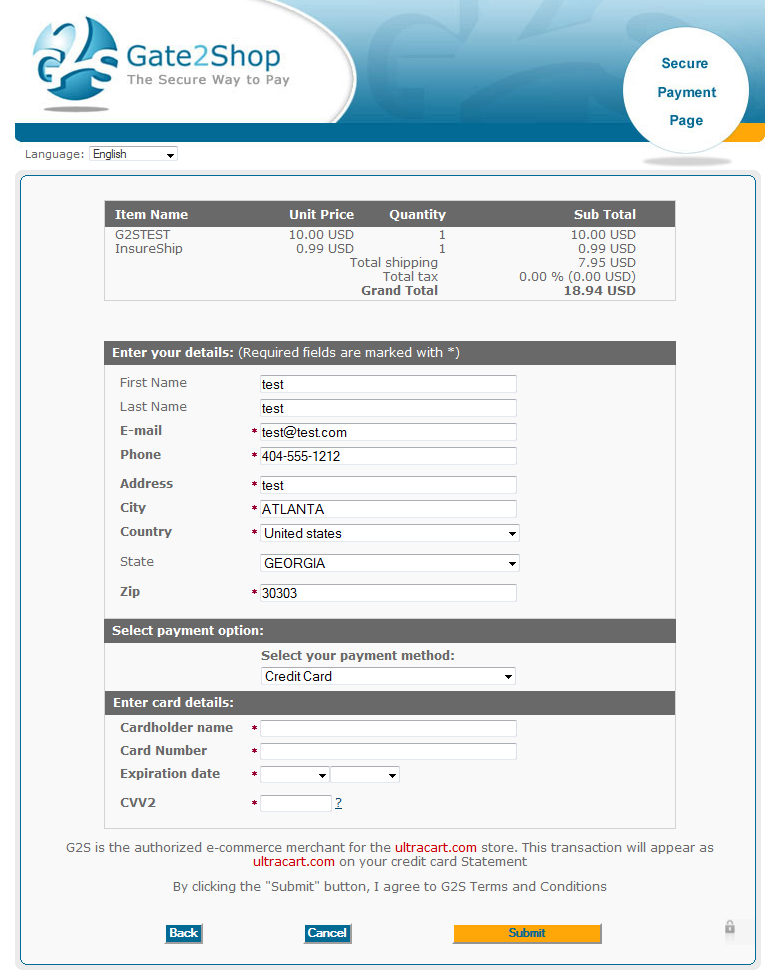Expand the Country dropdown
767x975 pixels.
[389, 533]
